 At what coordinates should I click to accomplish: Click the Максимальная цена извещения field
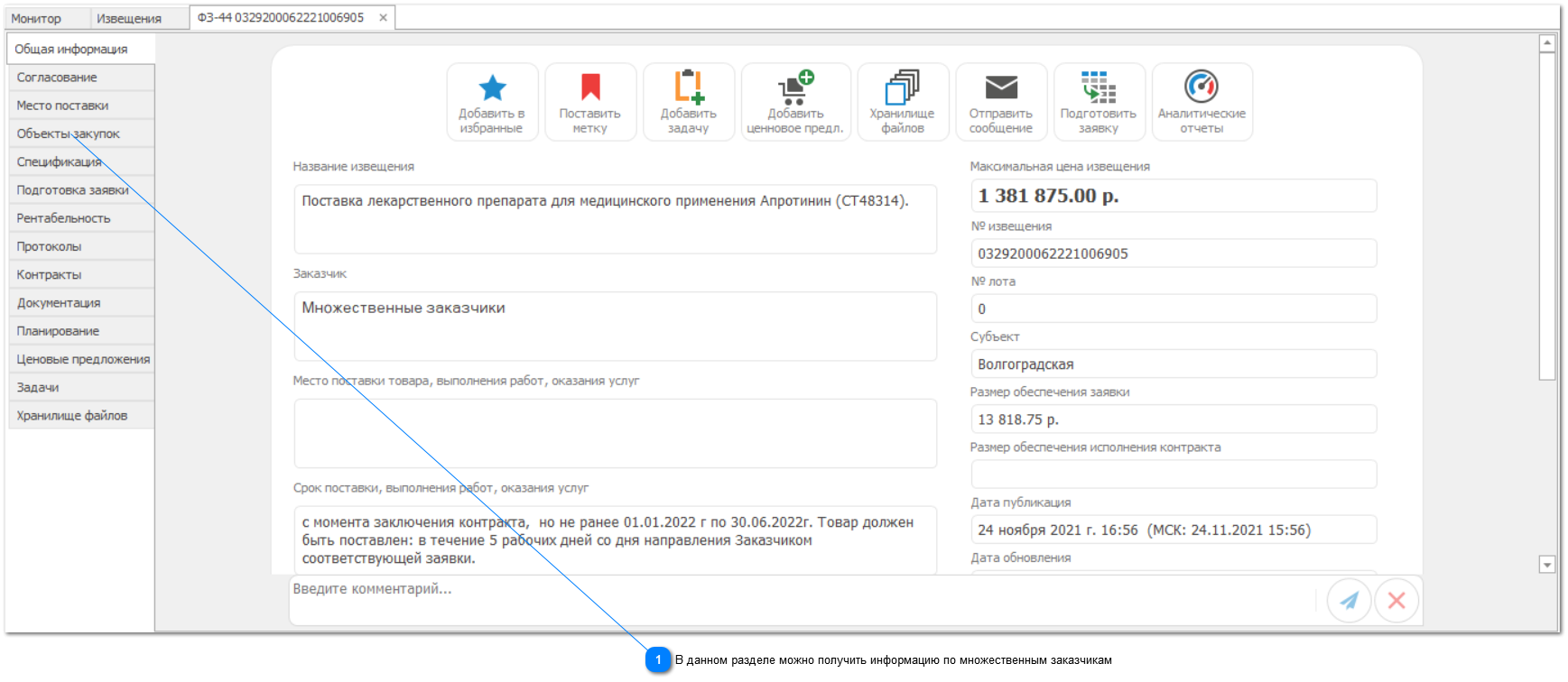click(1174, 196)
